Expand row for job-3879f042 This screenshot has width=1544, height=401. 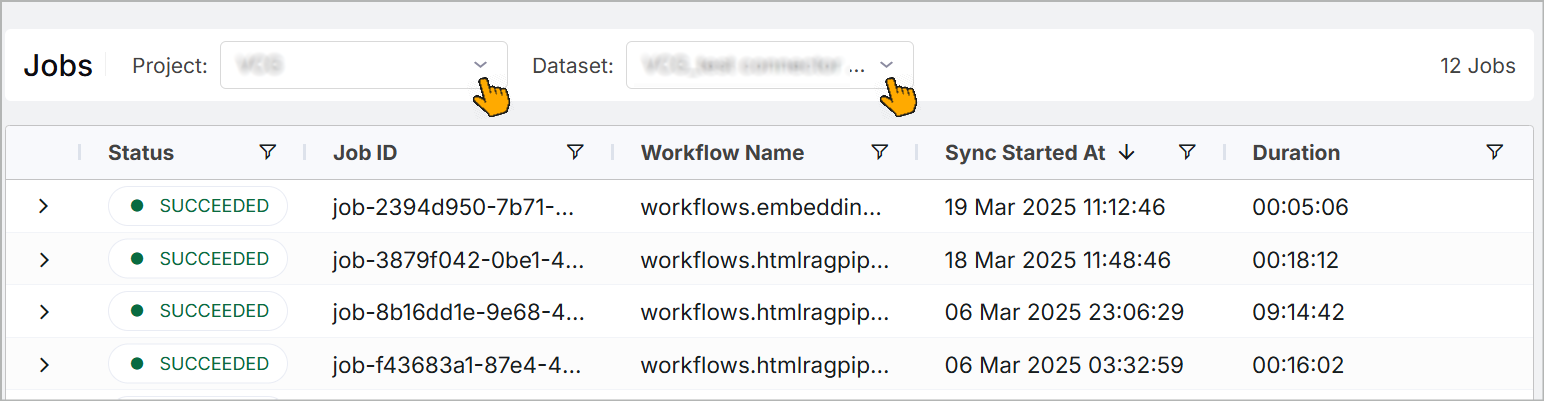43,259
